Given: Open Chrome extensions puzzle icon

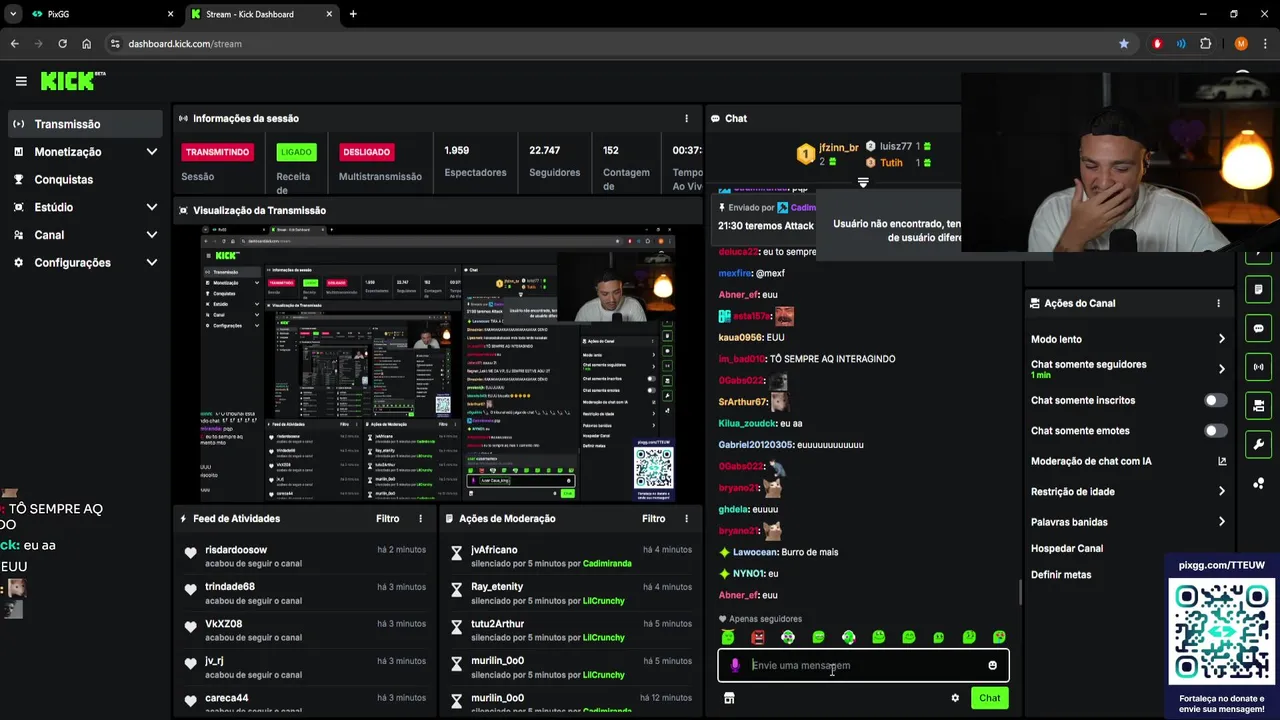Looking at the screenshot, I should click(x=1205, y=44).
